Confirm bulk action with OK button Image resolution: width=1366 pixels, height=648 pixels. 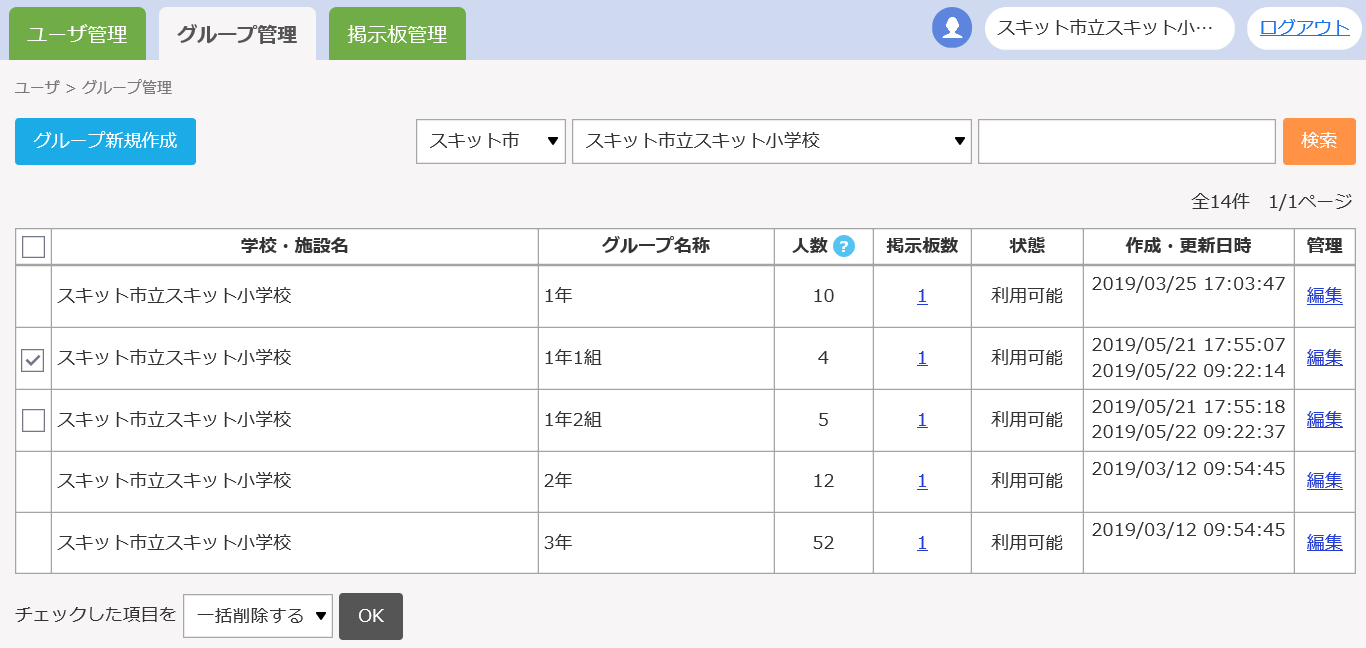pos(371,616)
